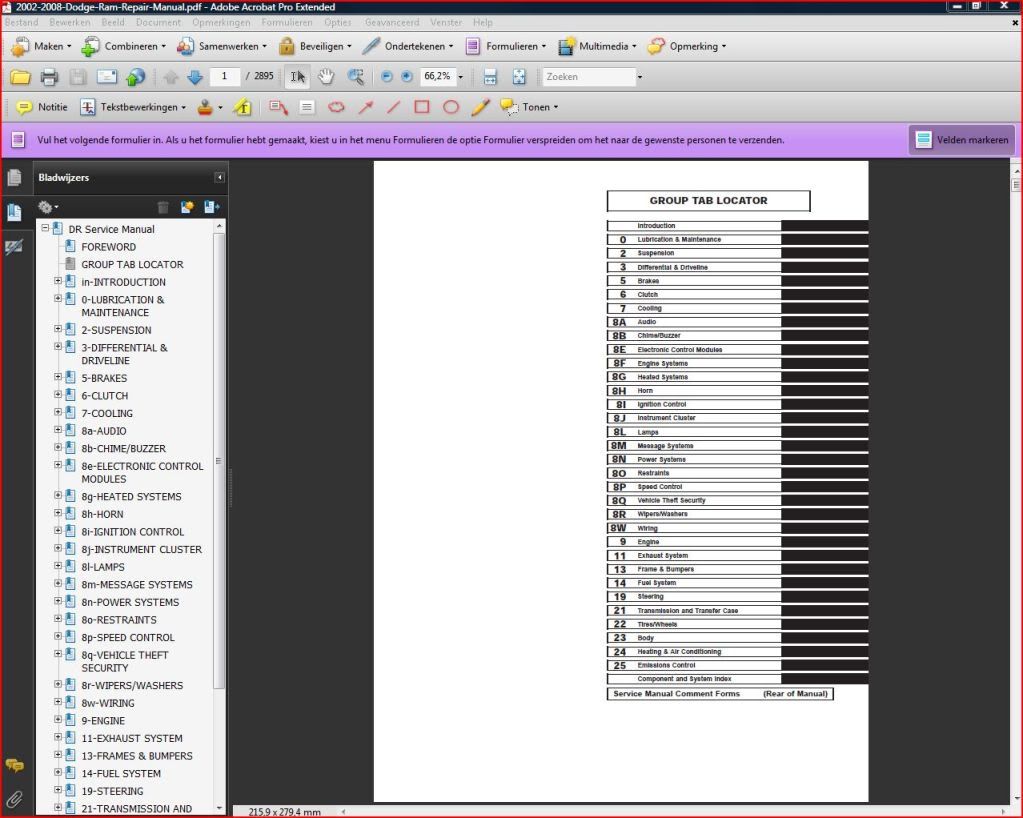Open the FOREWORD bookmark
Image resolution: width=1023 pixels, height=818 pixels.
coord(108,247)
